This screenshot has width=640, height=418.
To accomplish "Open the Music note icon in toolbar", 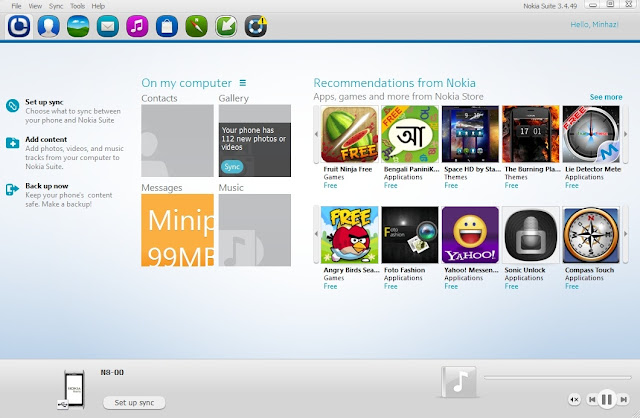I will click(x=138, y=26).
